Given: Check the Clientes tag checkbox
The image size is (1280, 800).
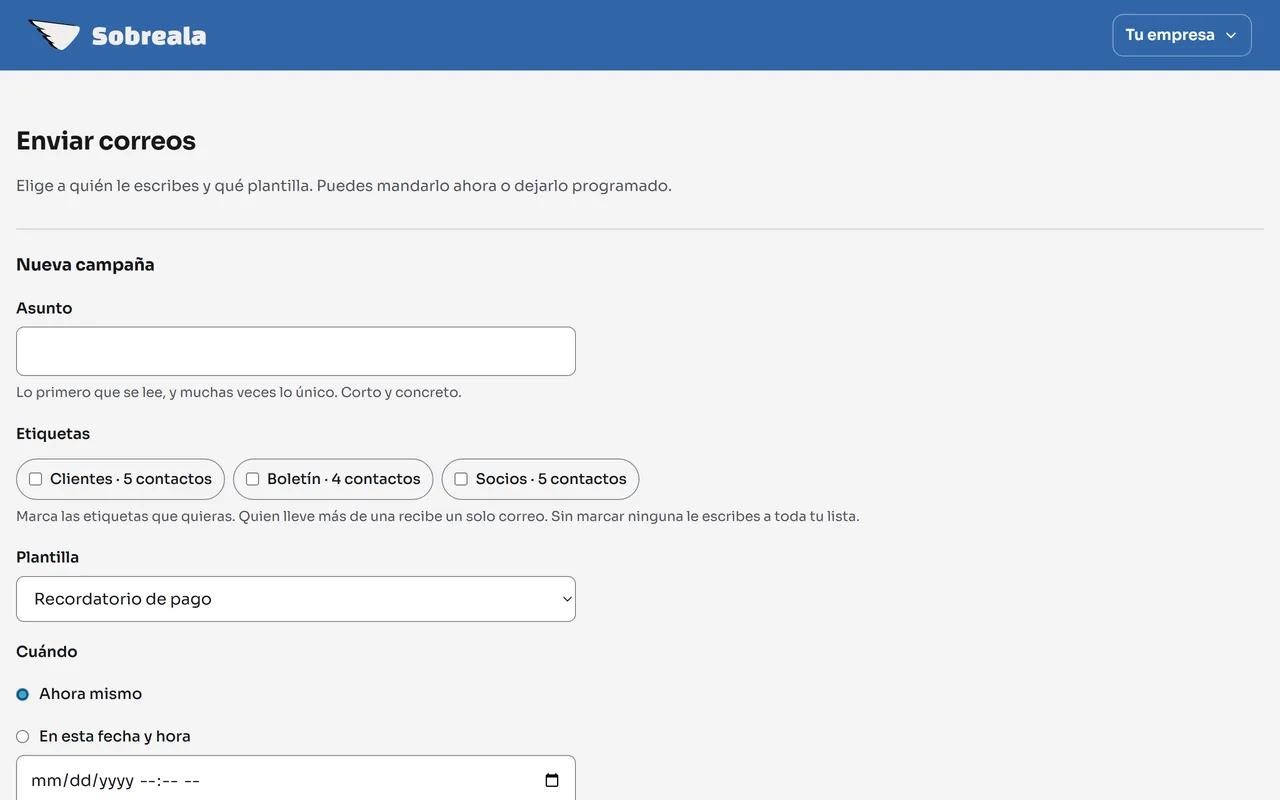Looking at the screenshot, I should 36,479.
